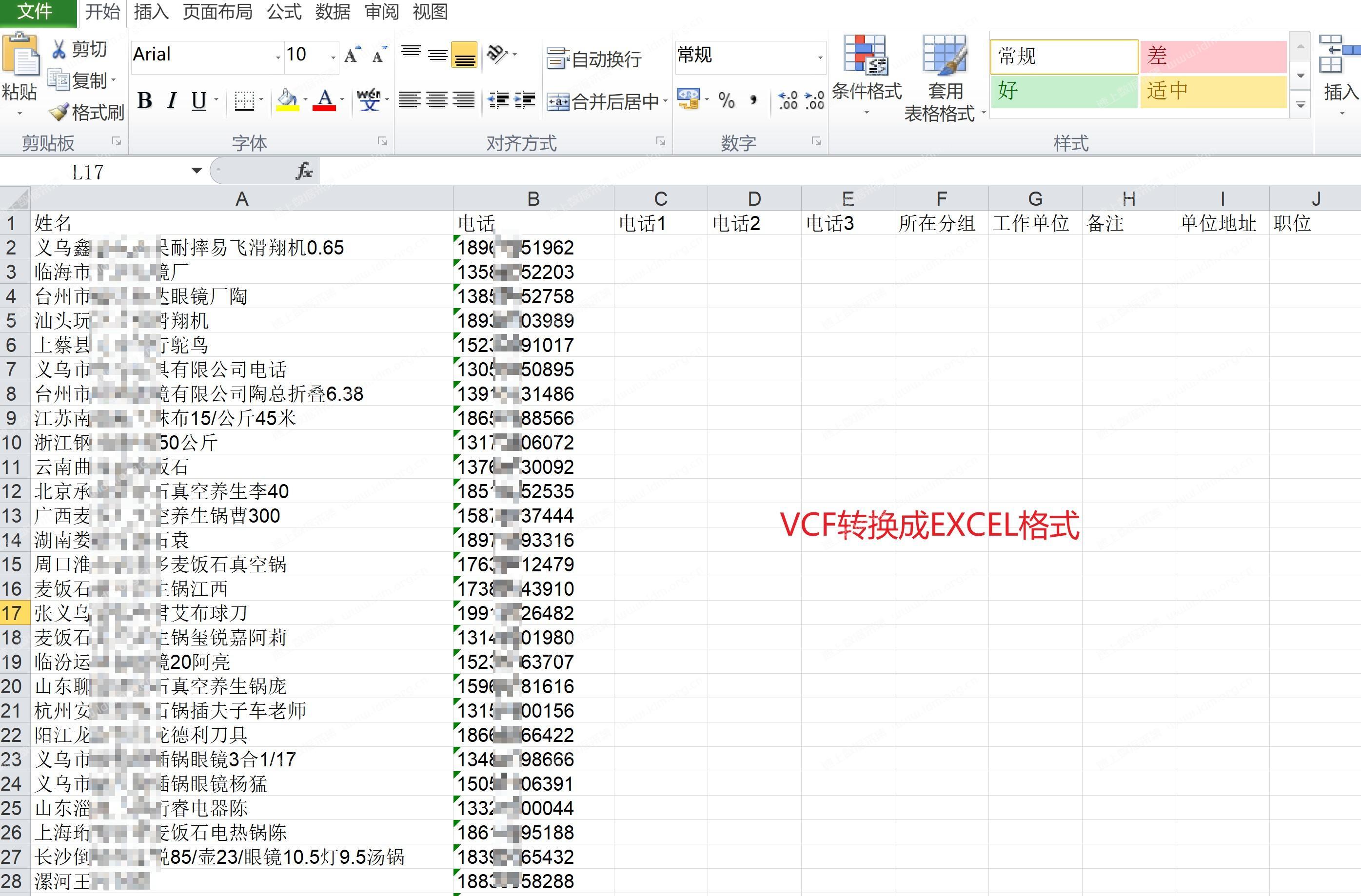The height and width of the screenshot is (896, 1361).
Task: Open the wén phonetic guide tool
Action: 369,100
